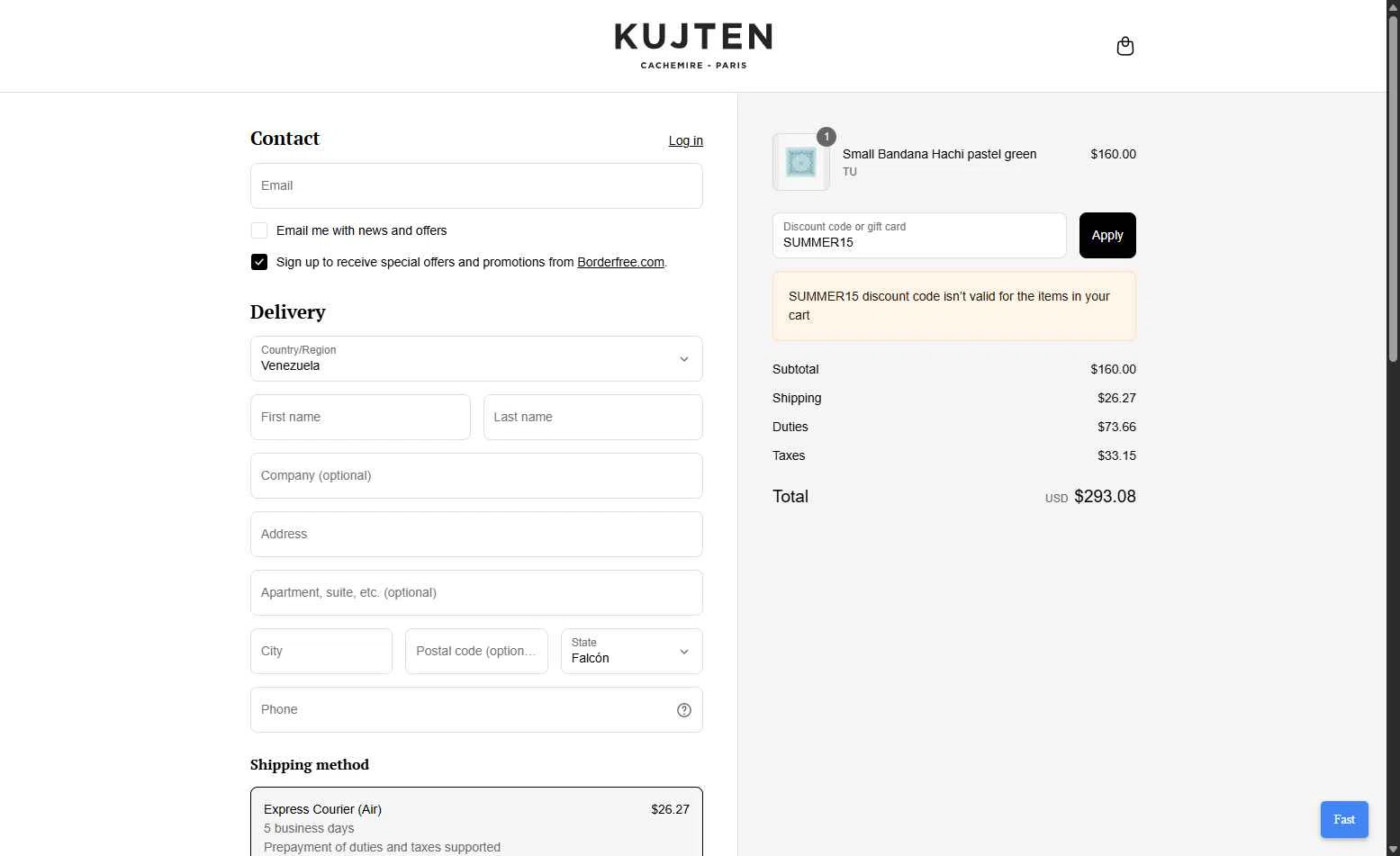
Task: Click the Discount code or gift card field
Action: [919, 235]
